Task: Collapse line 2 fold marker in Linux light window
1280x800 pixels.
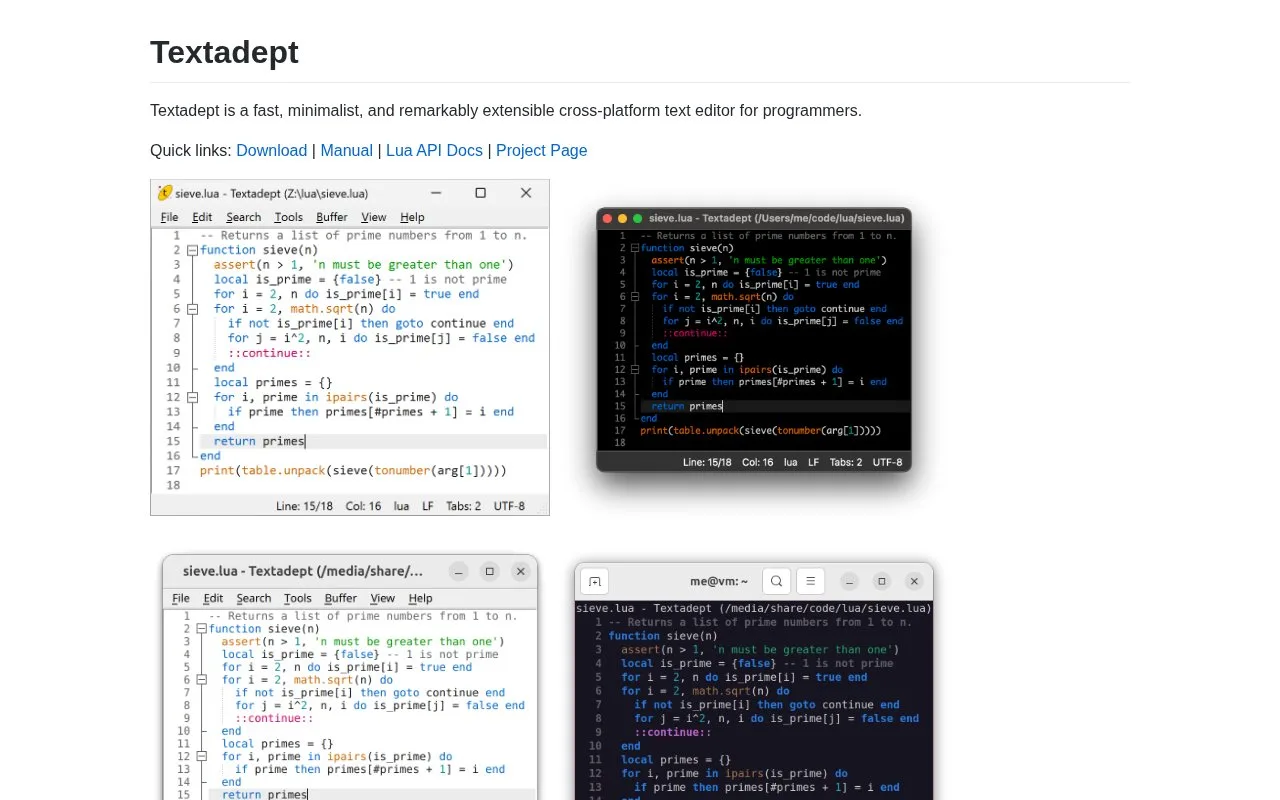Action: [201, 629]
